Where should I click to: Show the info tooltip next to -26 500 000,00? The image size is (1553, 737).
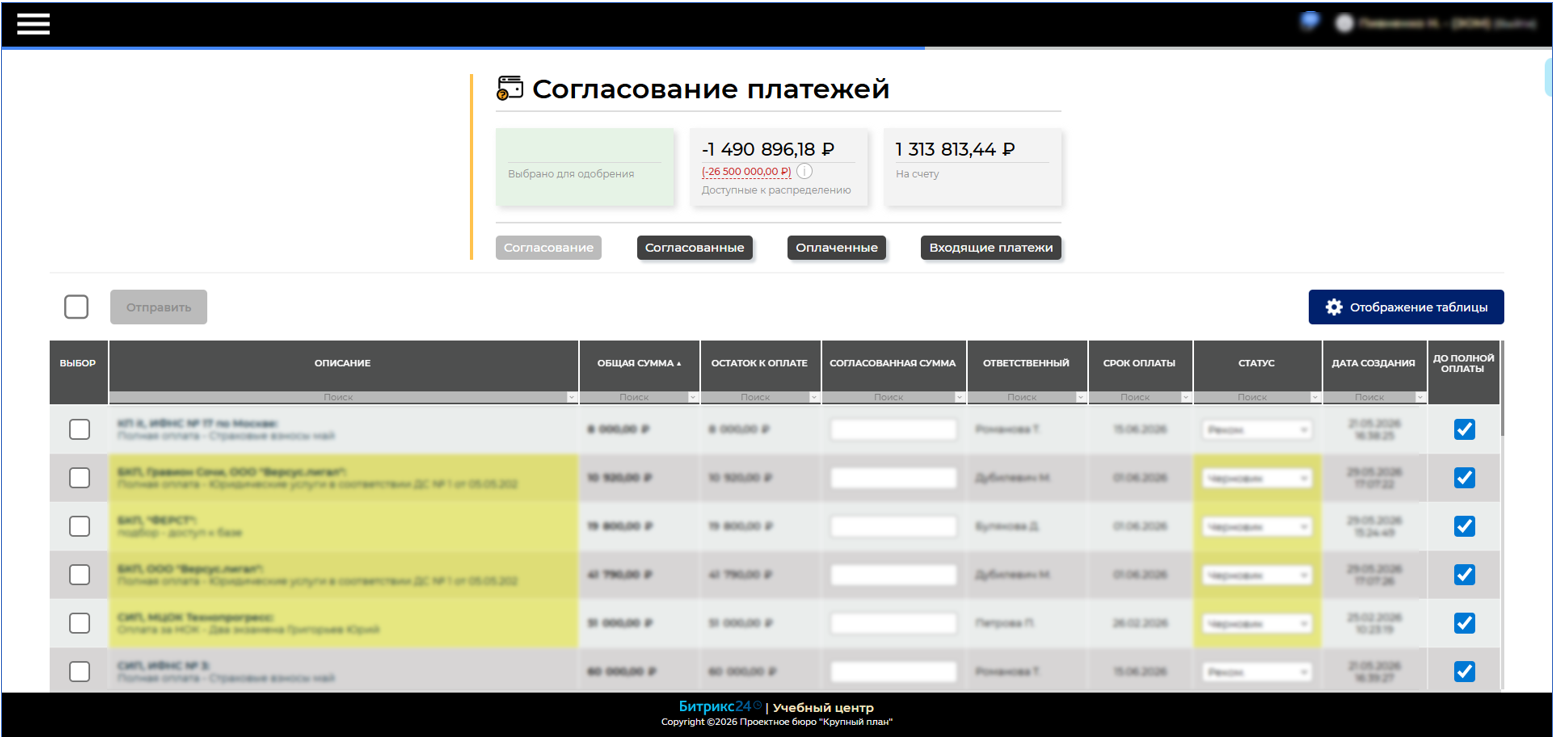pos(804,171)
